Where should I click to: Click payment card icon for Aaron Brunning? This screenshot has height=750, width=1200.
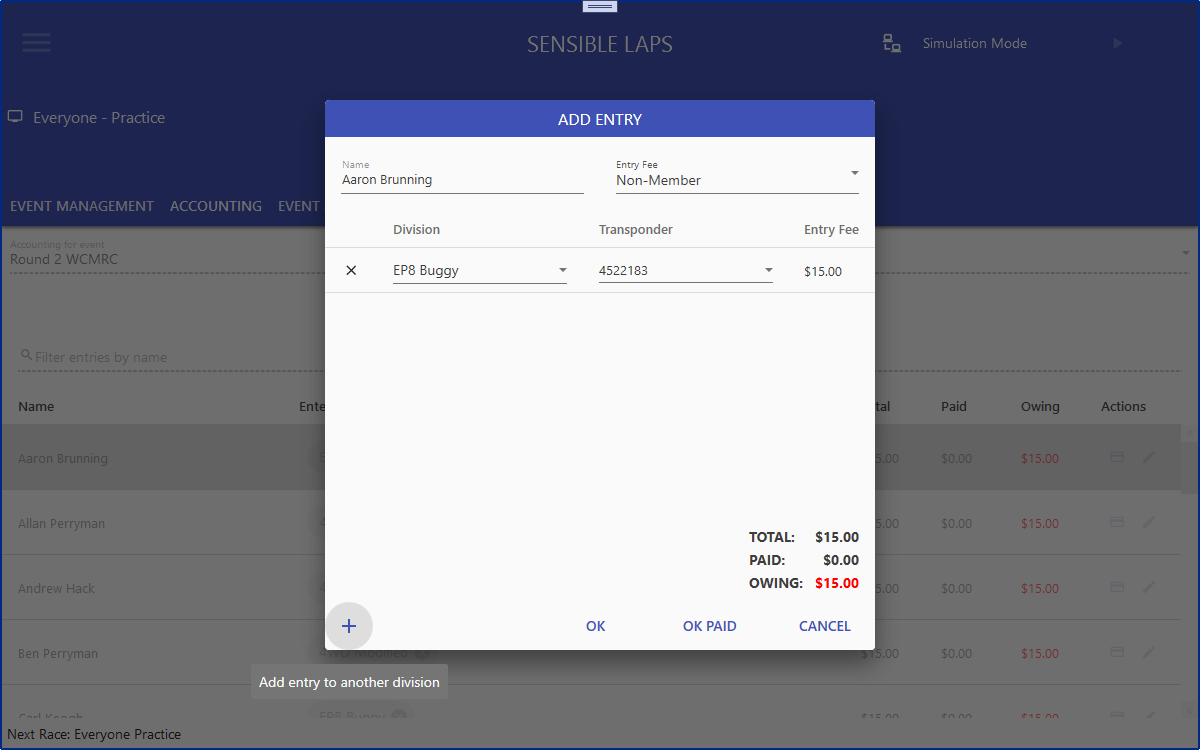point(1117,458)
